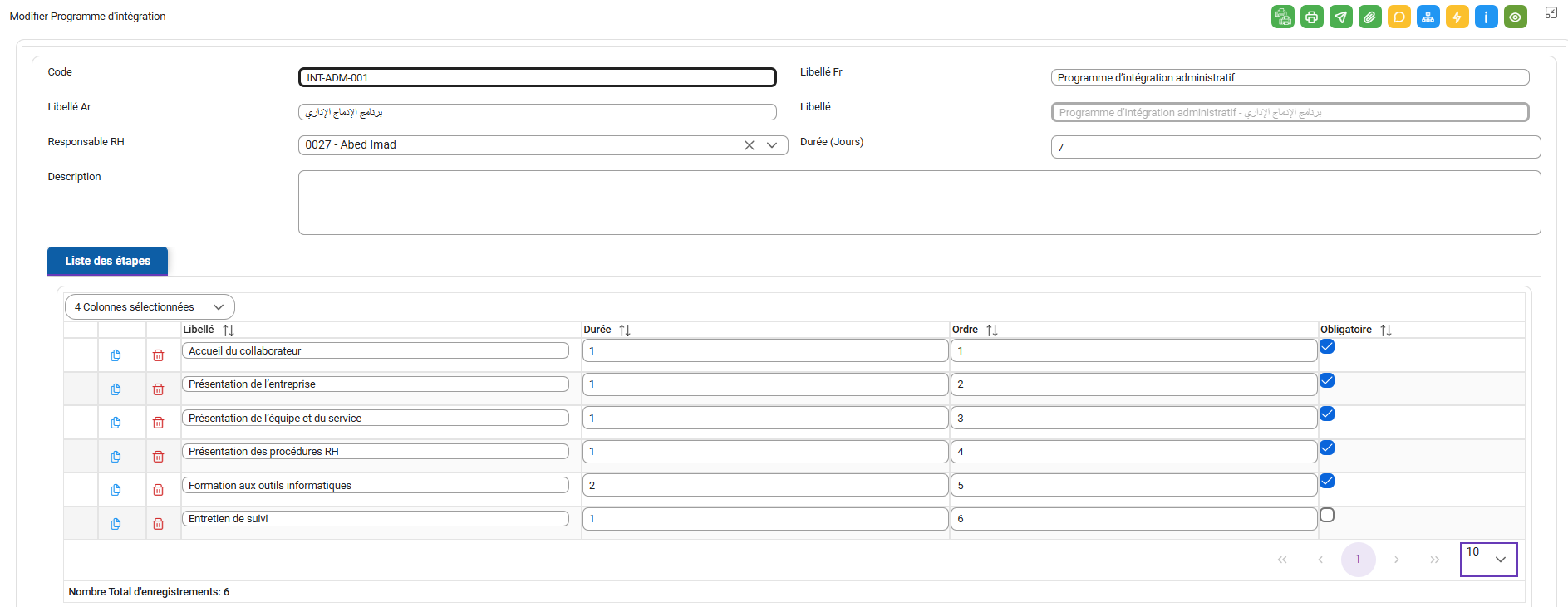
Task: Select the Liste des étapes tab
Action: [x=108, y=261]
